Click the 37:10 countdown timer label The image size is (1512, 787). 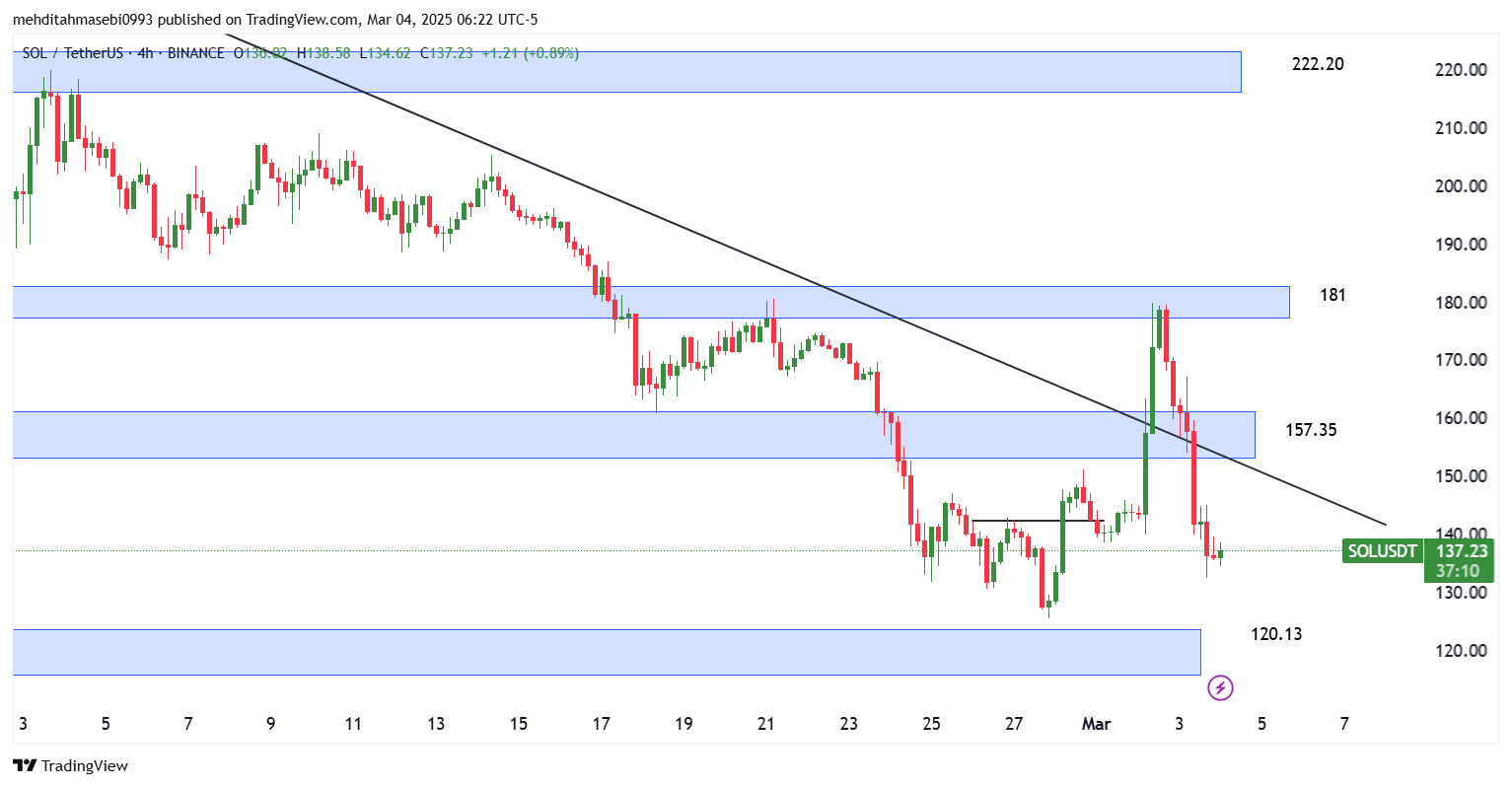1458,571
